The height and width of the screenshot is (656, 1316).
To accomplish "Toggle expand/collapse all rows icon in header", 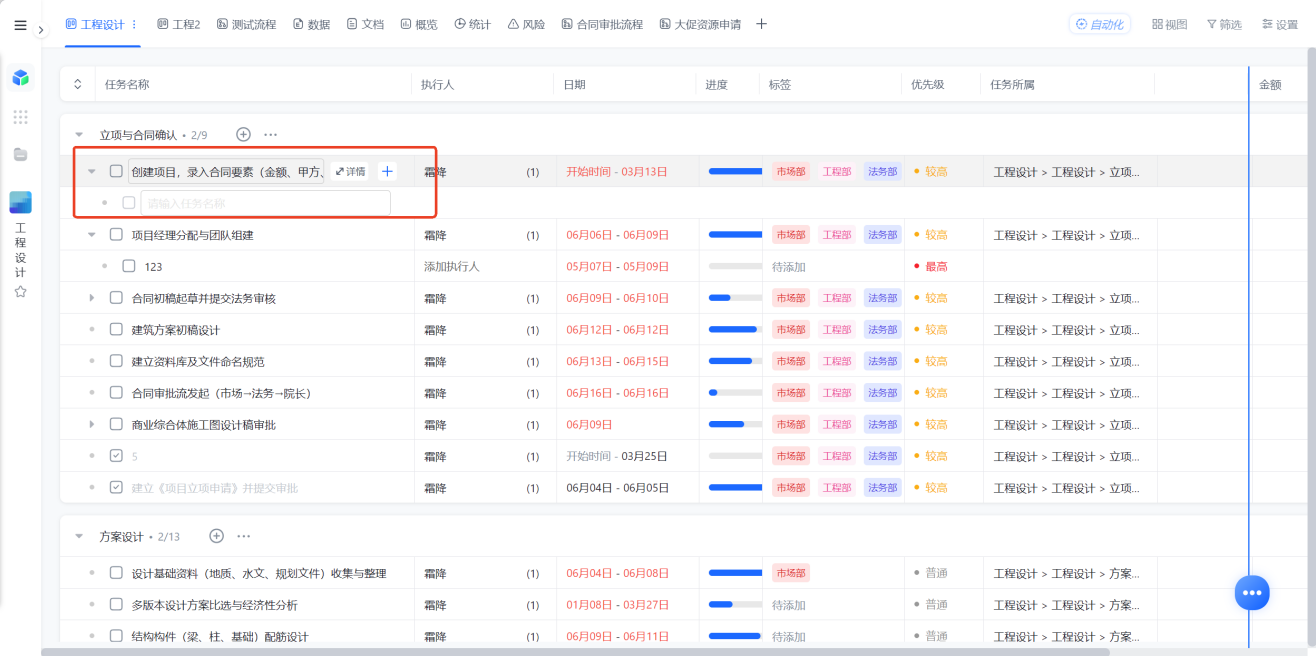I will [78, 85].
